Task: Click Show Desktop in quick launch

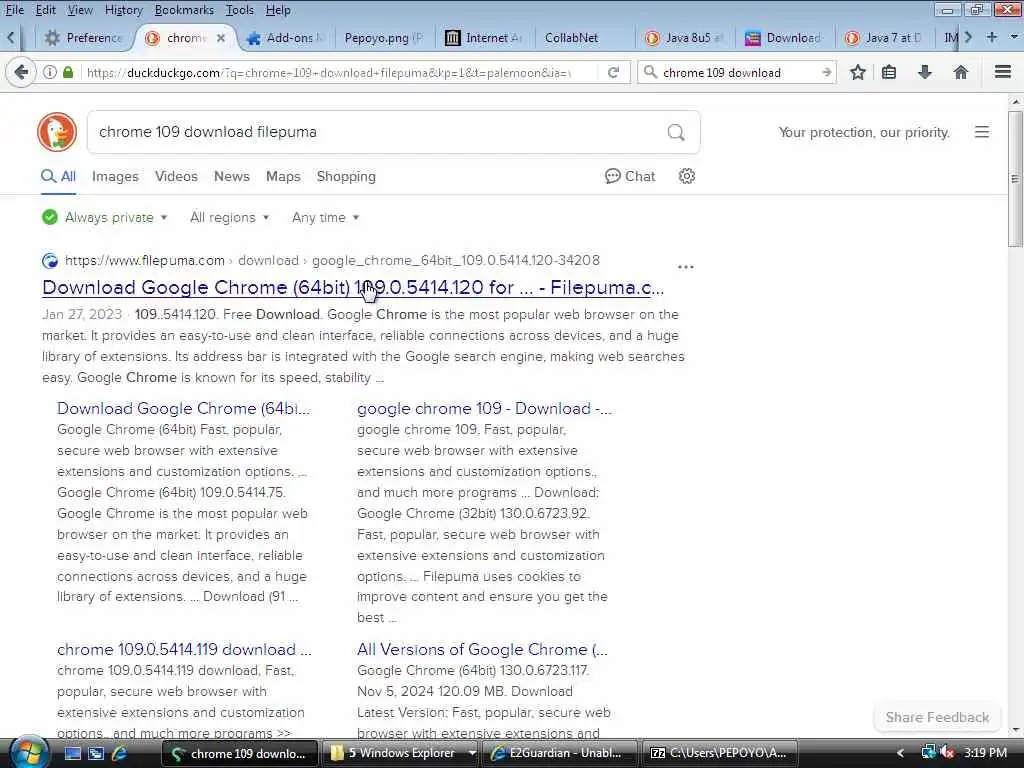Action: coord(72,754)
